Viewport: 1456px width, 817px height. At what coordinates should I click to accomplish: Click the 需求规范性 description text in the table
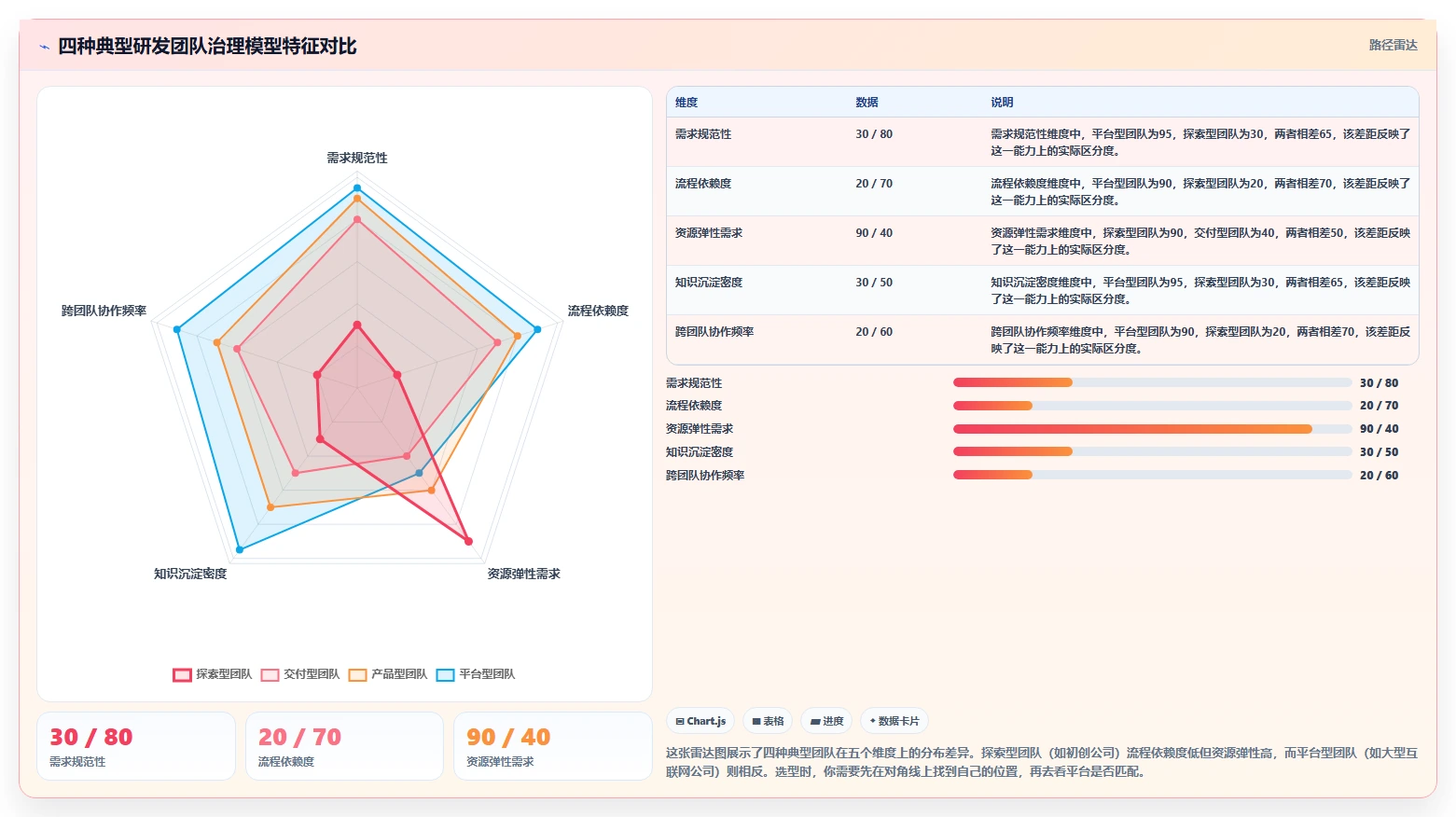click(x=1200, y=143)
